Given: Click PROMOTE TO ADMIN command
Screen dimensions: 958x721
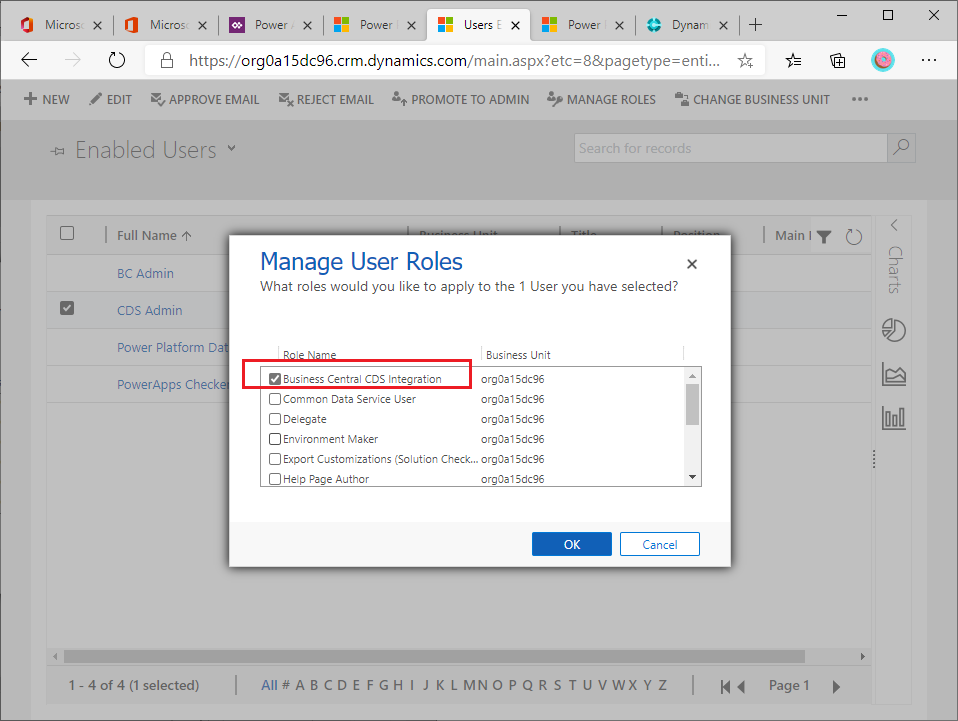Looking at the screenshot, I should (x=461, y=99).
